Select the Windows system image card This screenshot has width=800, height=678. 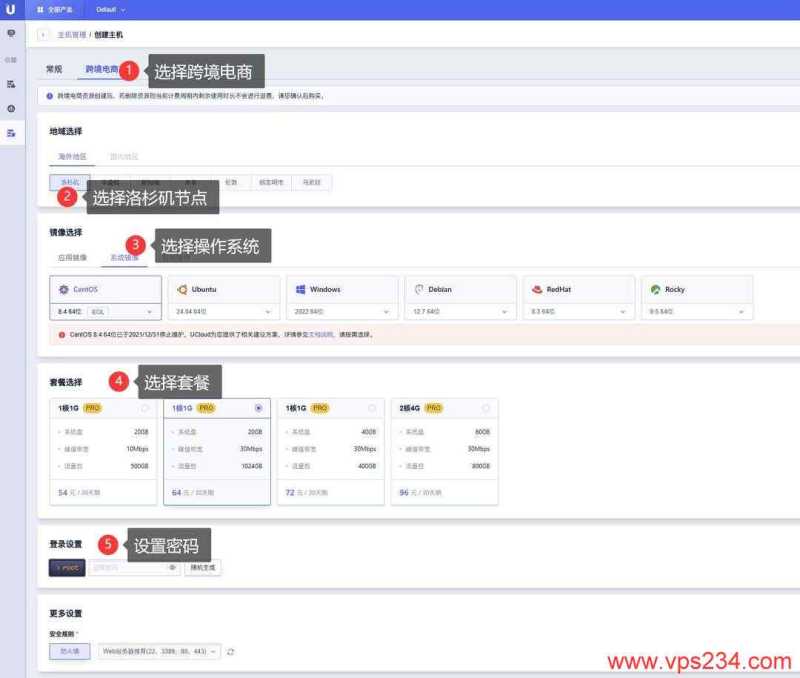[340, 289]
